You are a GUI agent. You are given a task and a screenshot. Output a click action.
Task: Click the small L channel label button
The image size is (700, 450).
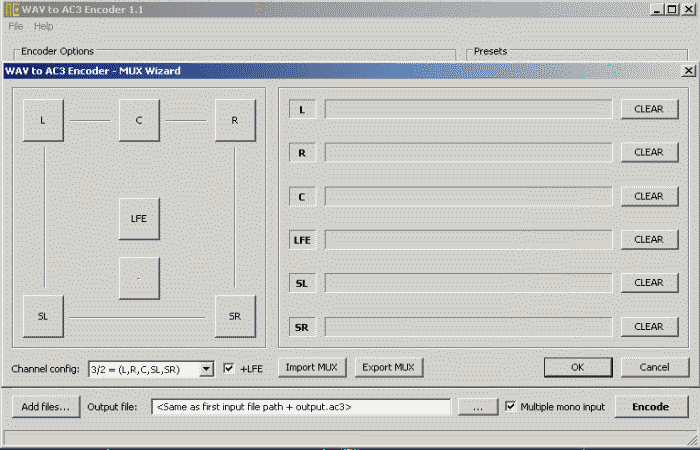pos(302,110)
